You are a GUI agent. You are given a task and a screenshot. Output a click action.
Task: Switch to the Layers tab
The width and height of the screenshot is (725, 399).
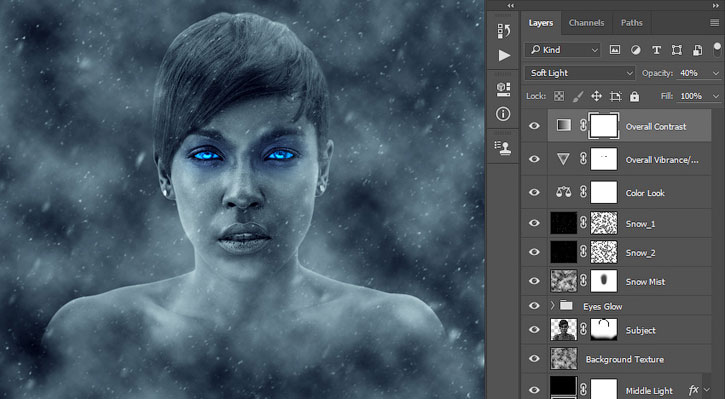541,23
